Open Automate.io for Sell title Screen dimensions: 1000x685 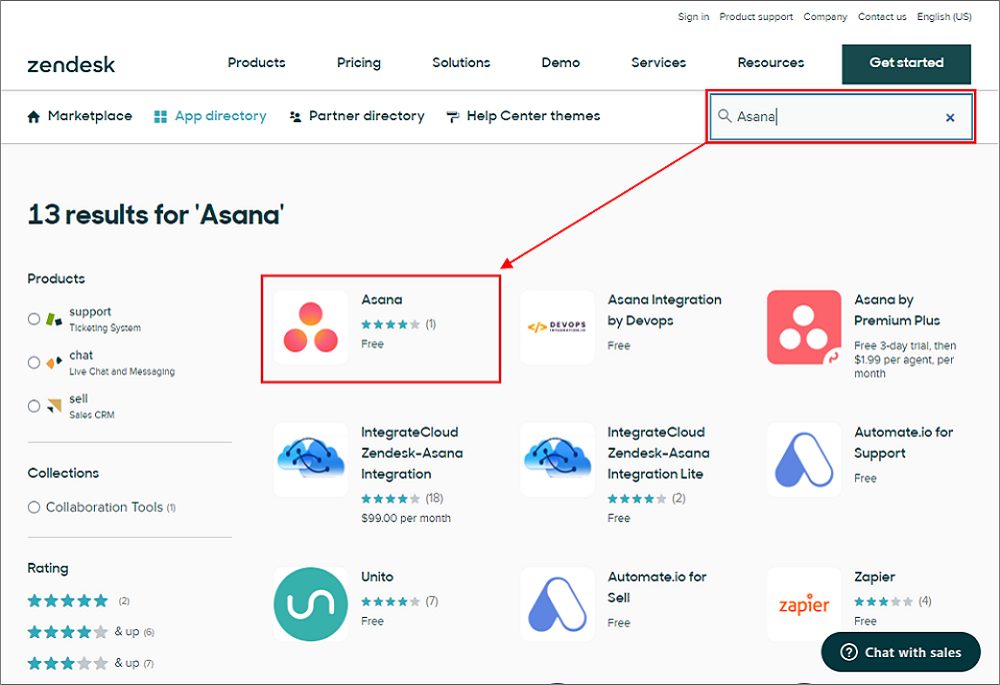click(657, 587)
